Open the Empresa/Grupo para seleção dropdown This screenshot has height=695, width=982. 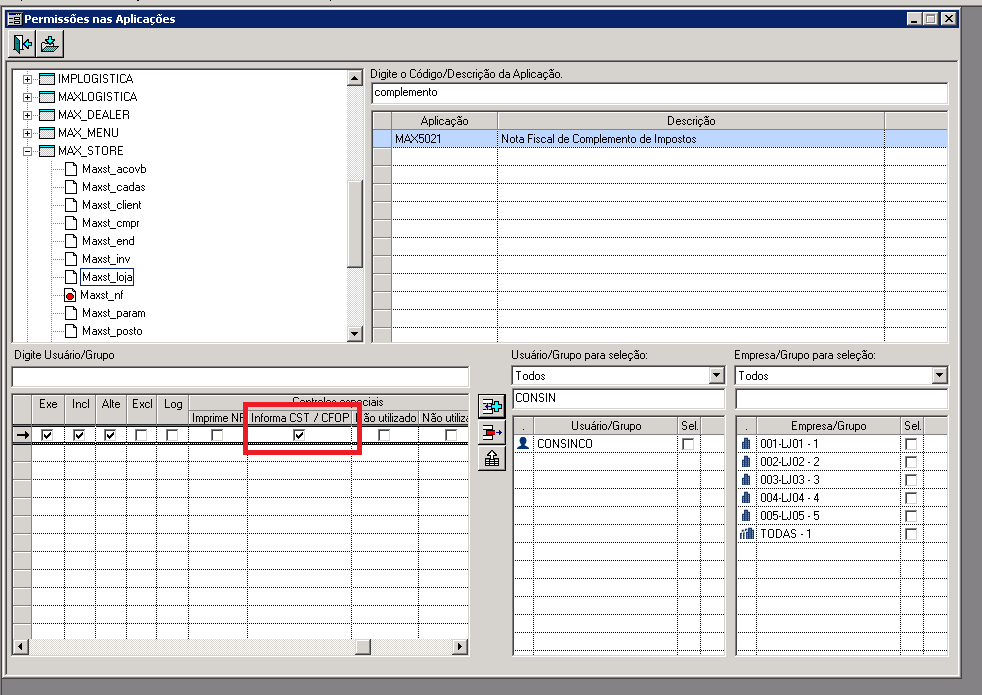point(939,376)
